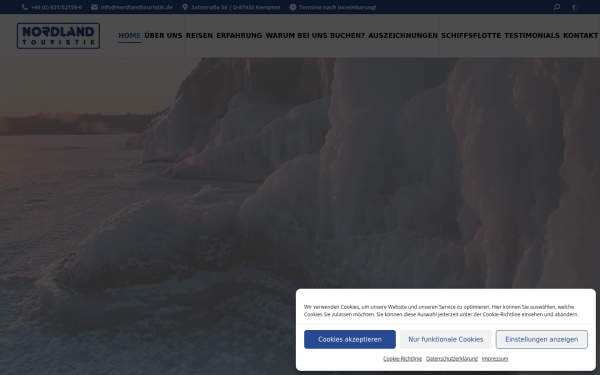
Task: Accept cookies with Cookies akzeptieren button
Action: (x=350, y=339)
